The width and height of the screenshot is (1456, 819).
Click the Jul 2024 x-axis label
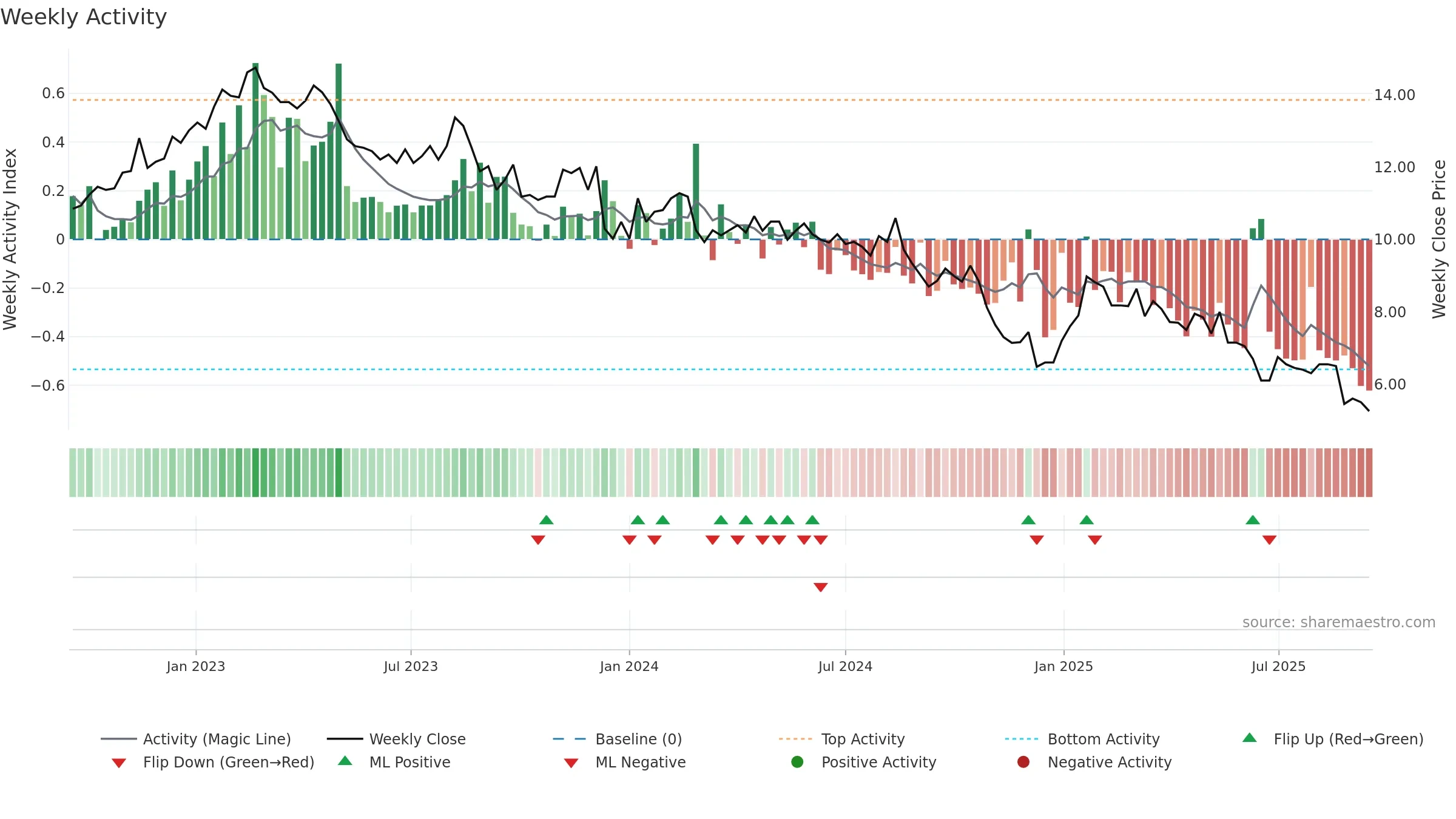click(845, 666)
